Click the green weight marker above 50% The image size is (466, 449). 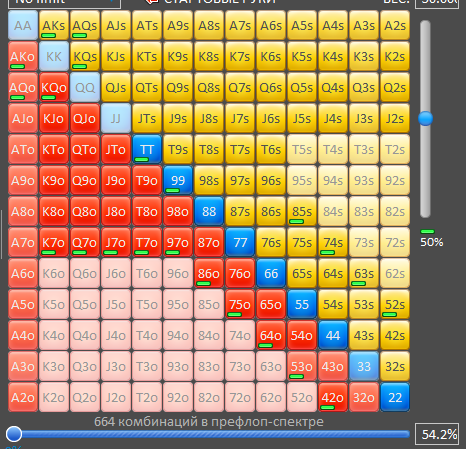tap(427, 231)
